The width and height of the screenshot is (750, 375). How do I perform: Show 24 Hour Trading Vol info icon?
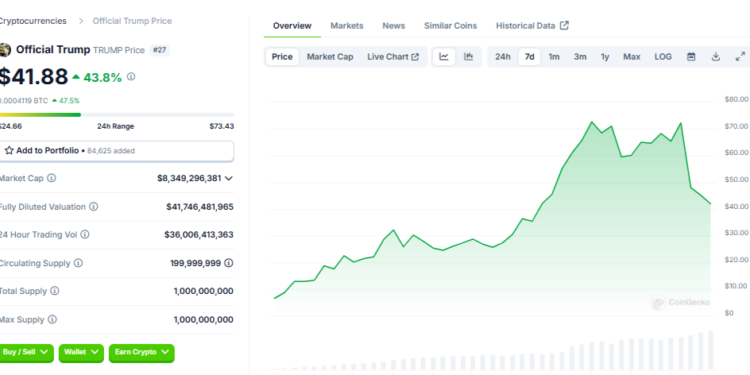click(x=85, y=234)
